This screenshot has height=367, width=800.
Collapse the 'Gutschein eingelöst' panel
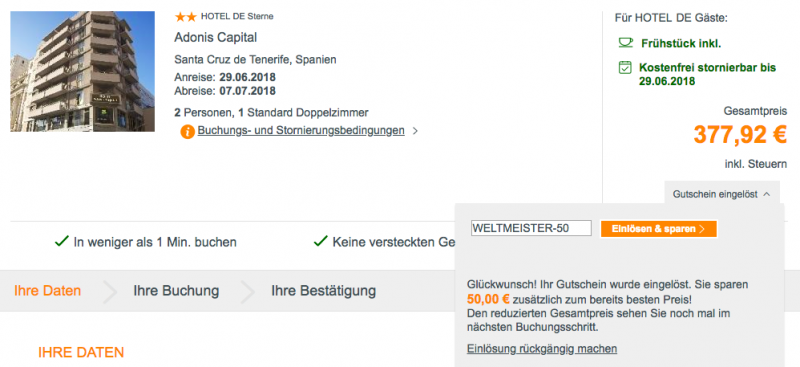click(x=722, y=194)
